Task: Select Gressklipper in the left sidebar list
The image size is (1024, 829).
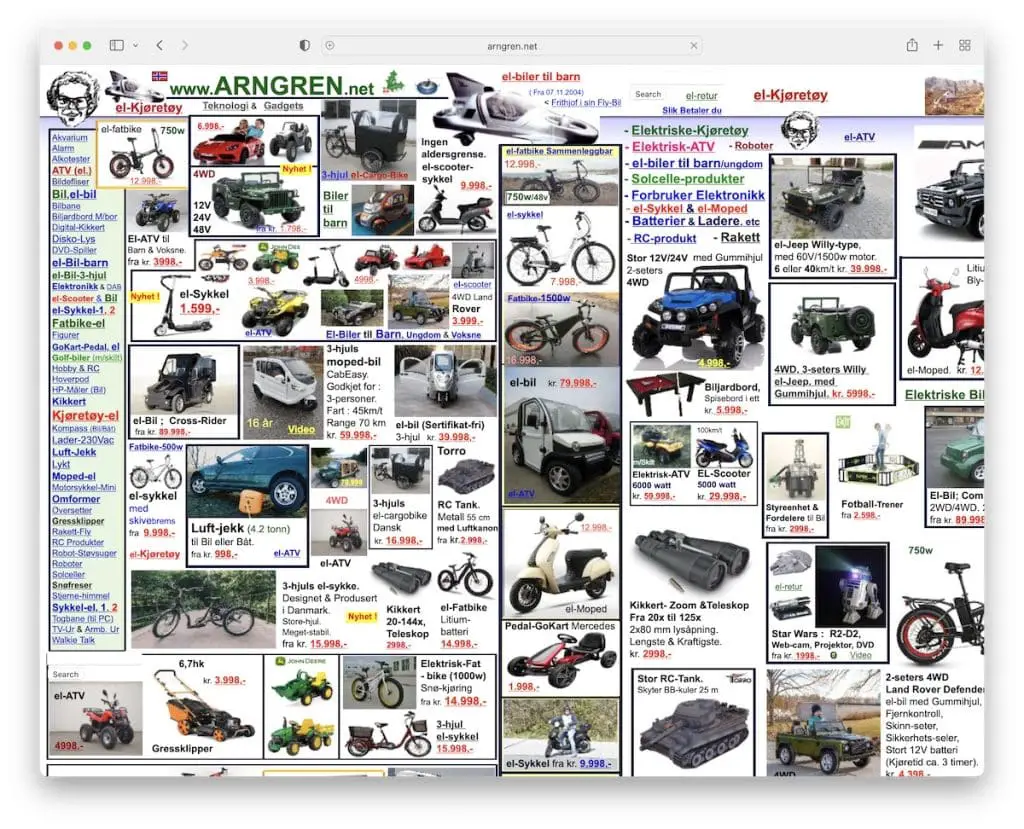Action: (78, 521)
